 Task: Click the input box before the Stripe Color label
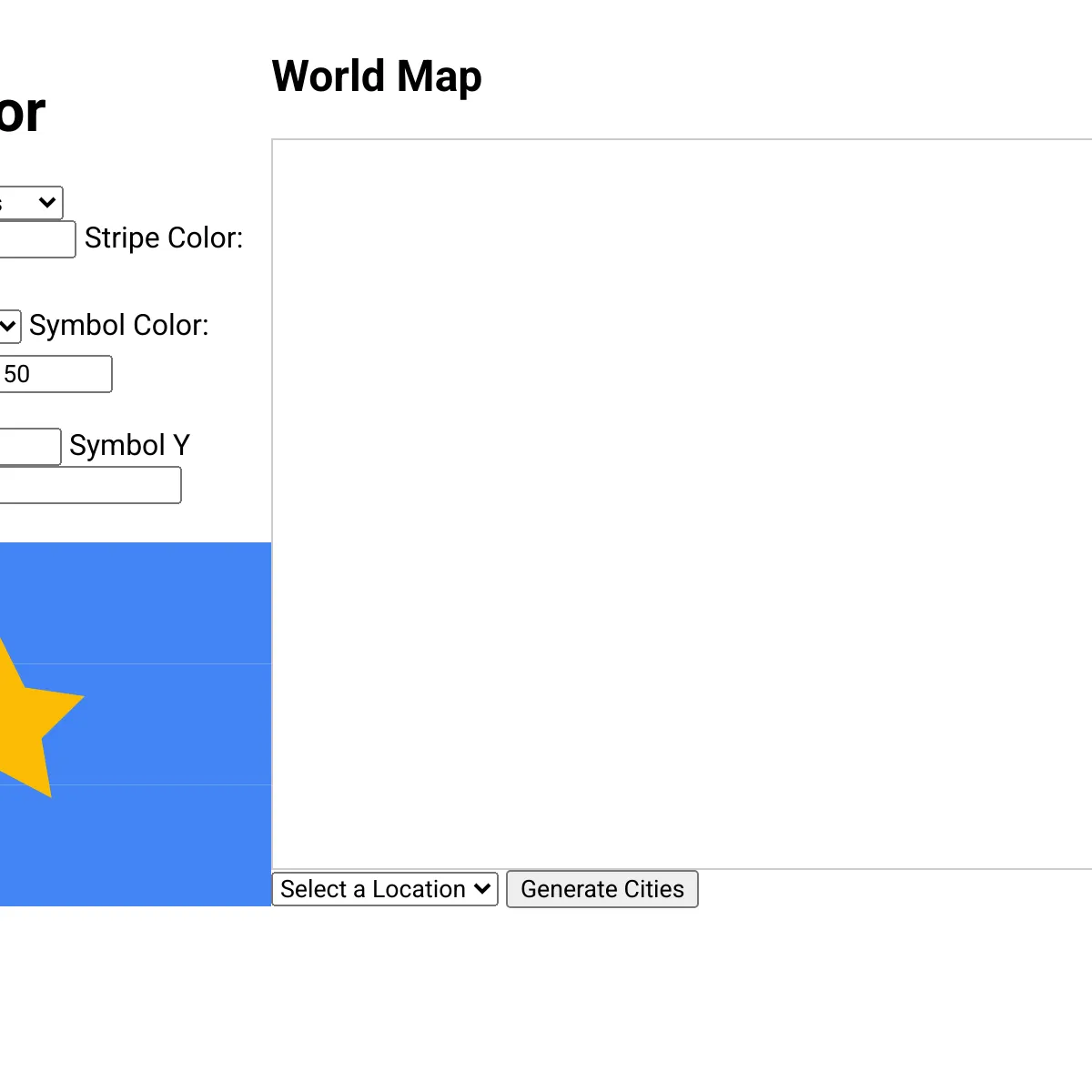(37, 239)
